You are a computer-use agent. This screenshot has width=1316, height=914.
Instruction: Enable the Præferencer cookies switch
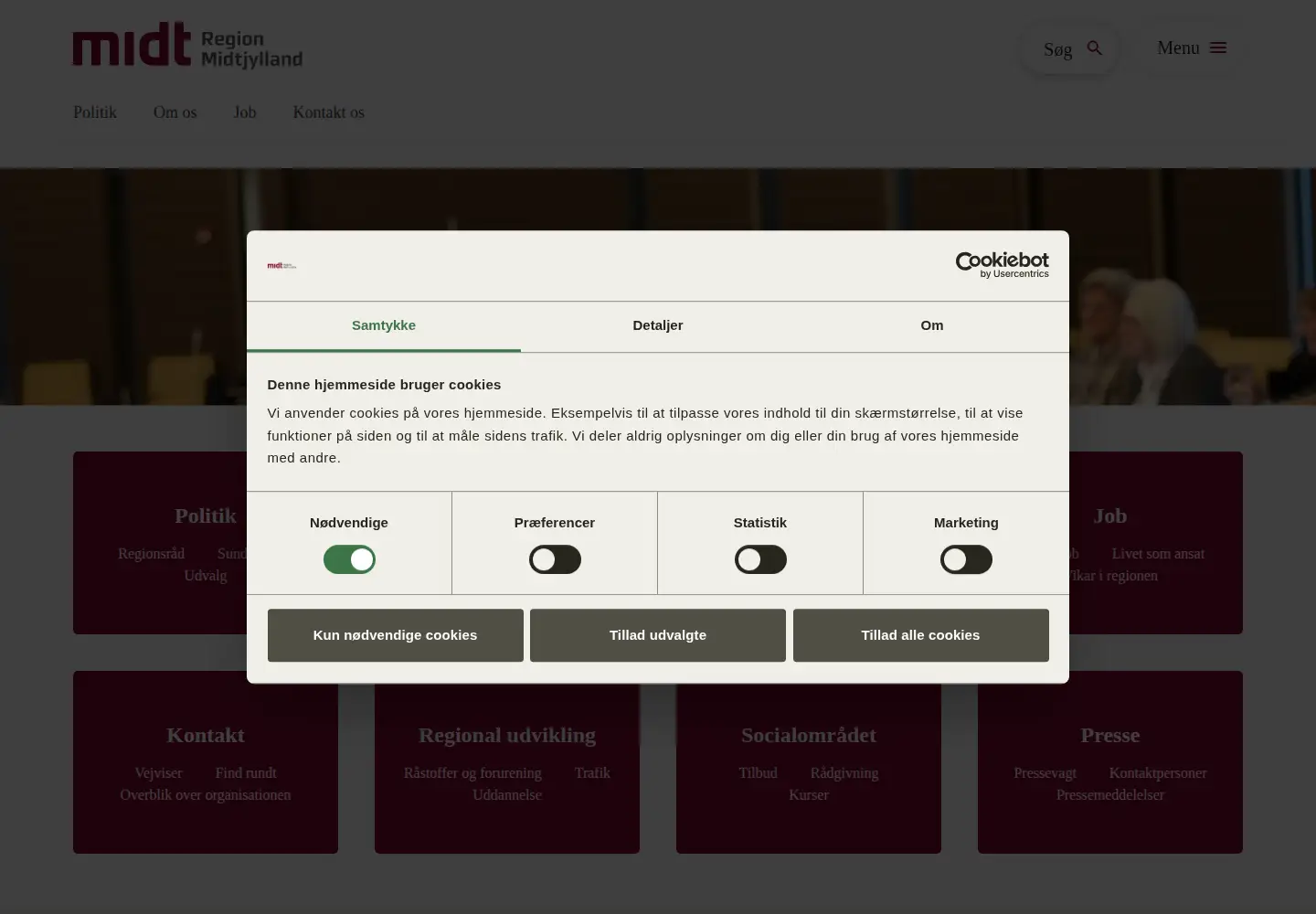[555, 559]
